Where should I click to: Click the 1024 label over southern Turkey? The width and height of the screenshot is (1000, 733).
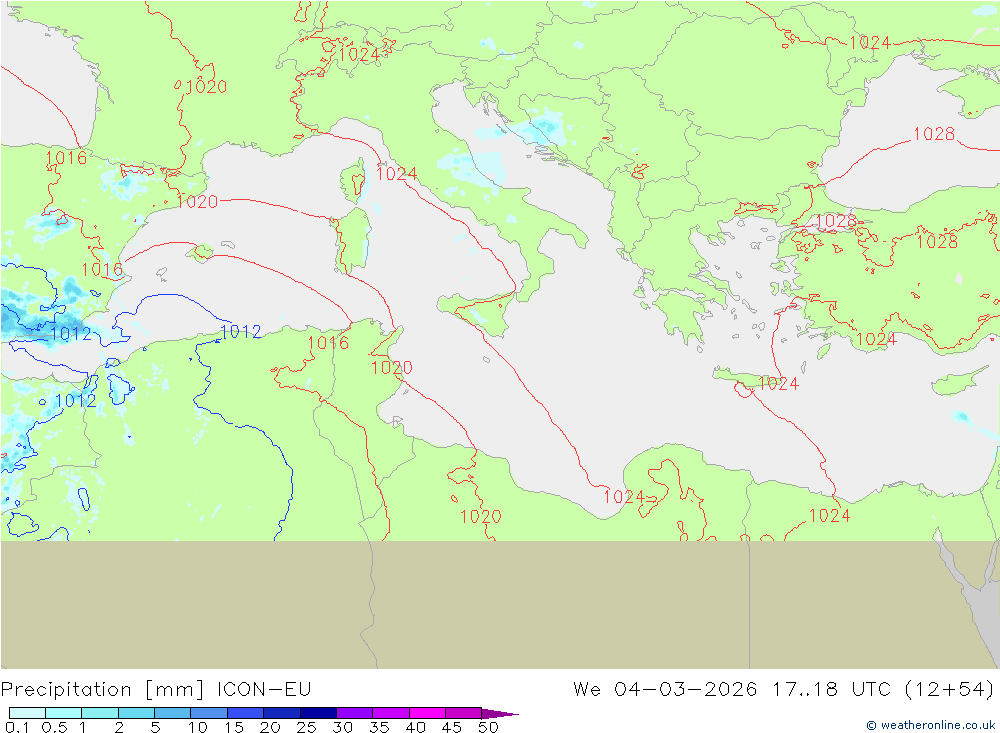pyautogui.click(x=876, y=339)
